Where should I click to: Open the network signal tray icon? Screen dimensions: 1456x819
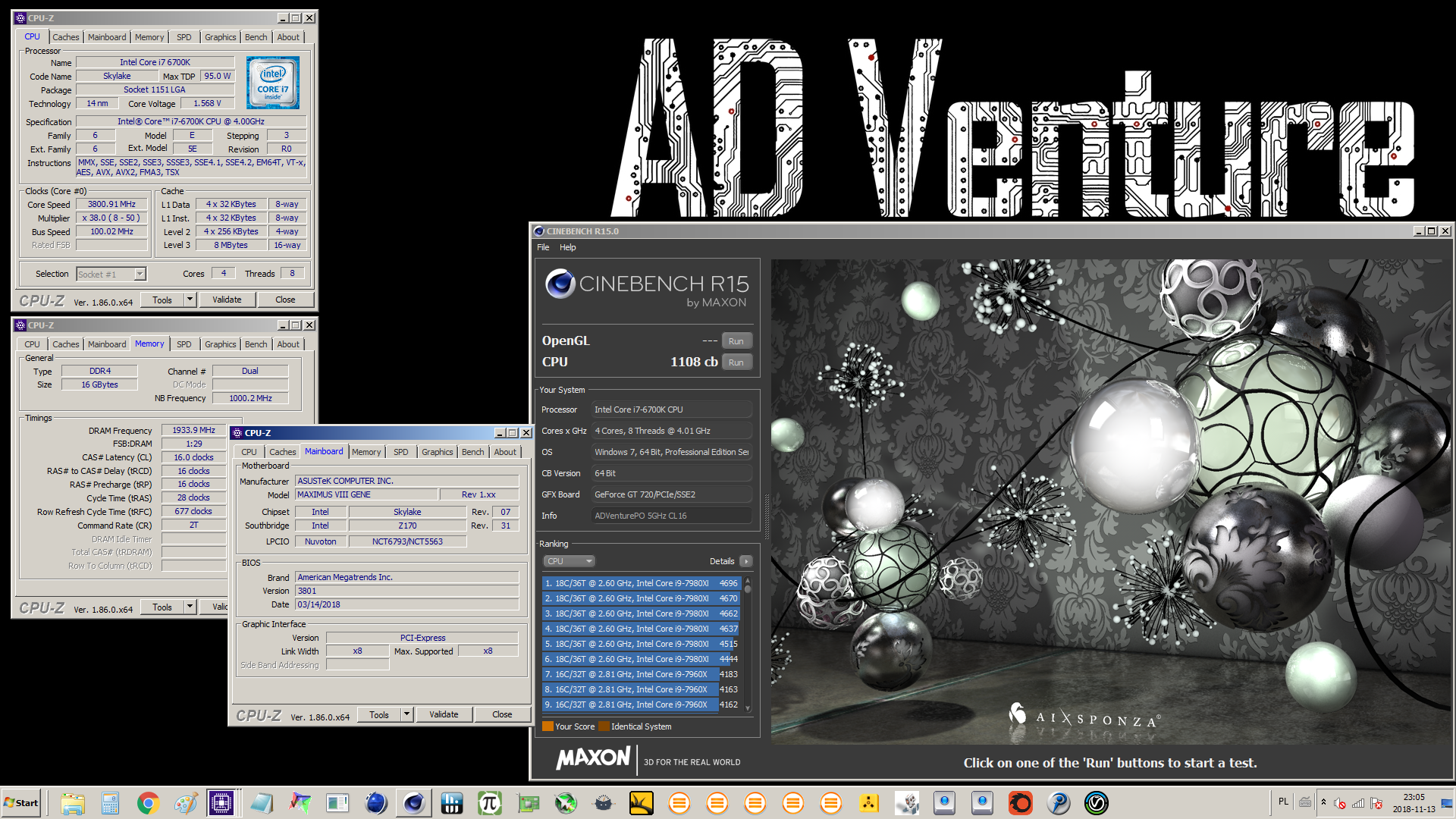(1358, 803)
